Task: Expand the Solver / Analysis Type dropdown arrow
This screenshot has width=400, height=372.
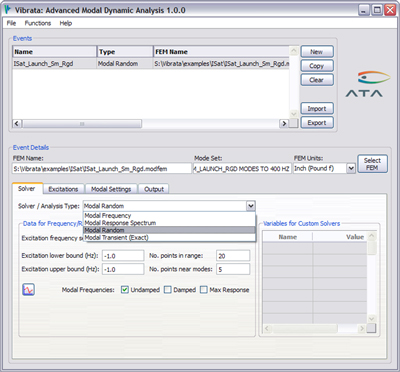Action: 251,206
